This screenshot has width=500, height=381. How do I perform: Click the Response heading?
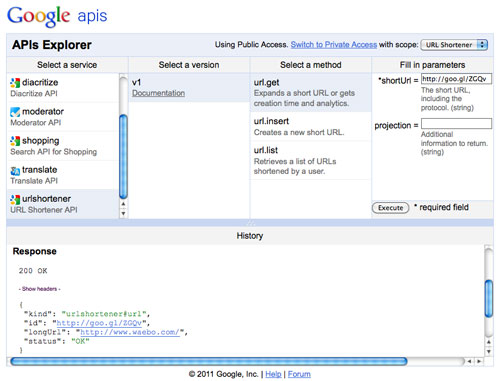(35, 251)
